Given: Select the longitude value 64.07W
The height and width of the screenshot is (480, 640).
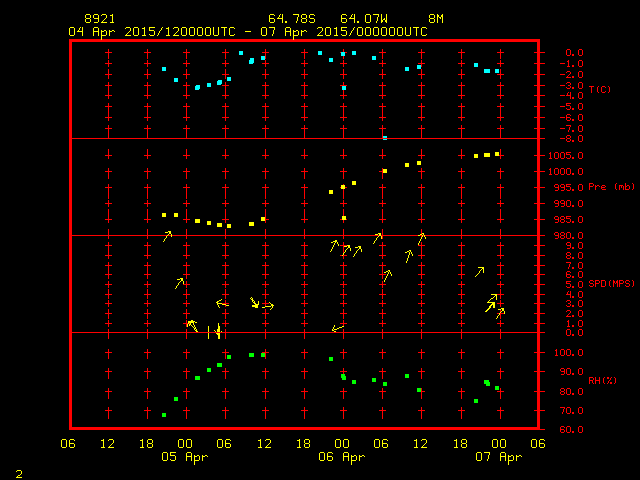Looking at the screenshot, I should (x=361, y=19).
